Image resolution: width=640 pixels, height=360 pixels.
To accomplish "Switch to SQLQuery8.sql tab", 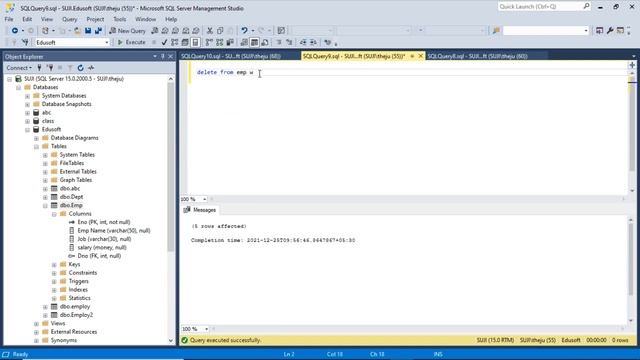I will pos(478,56).
